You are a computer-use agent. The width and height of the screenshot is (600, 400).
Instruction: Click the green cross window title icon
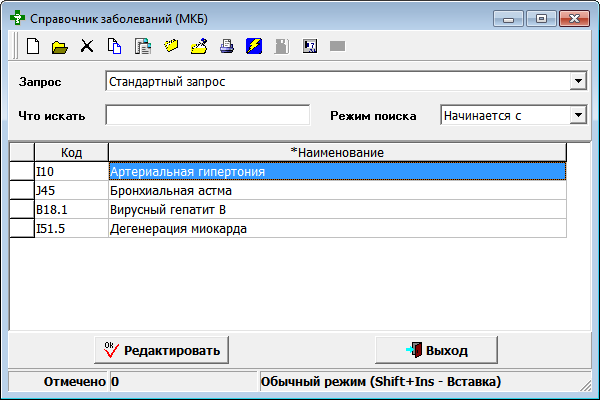(17, 18)
